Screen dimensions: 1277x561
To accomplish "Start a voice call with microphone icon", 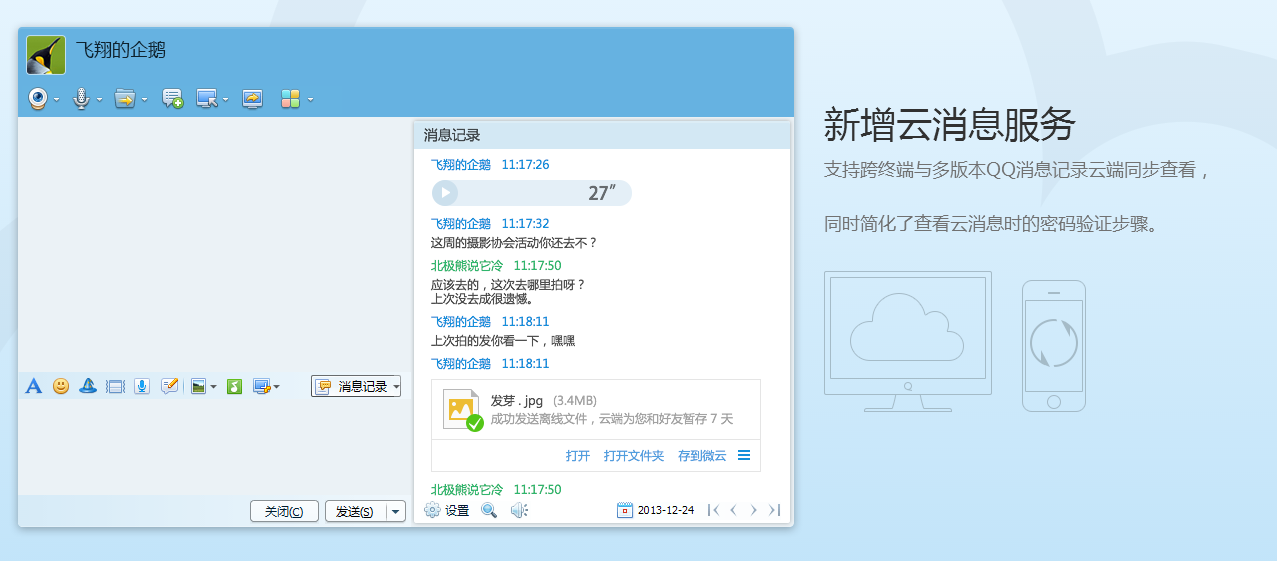I will pos(81,98).
